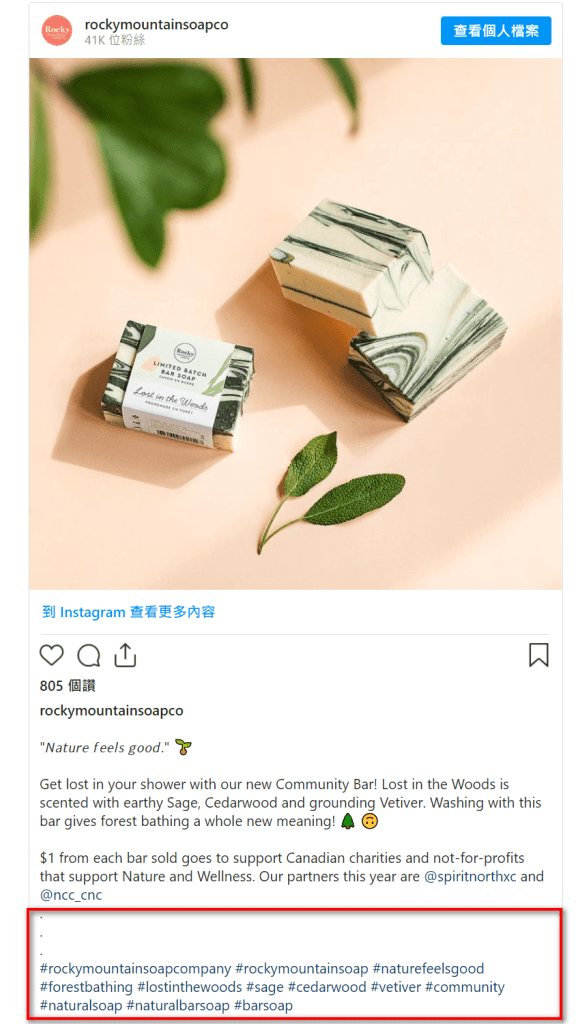Click the 805 個讚 likes count
Viewport: 576px width, 1024px height.
tap(68, 686)
